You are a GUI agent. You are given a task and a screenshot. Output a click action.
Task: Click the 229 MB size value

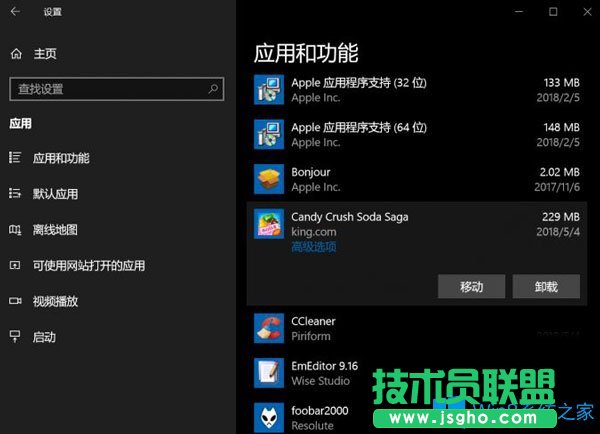[561, 217]
